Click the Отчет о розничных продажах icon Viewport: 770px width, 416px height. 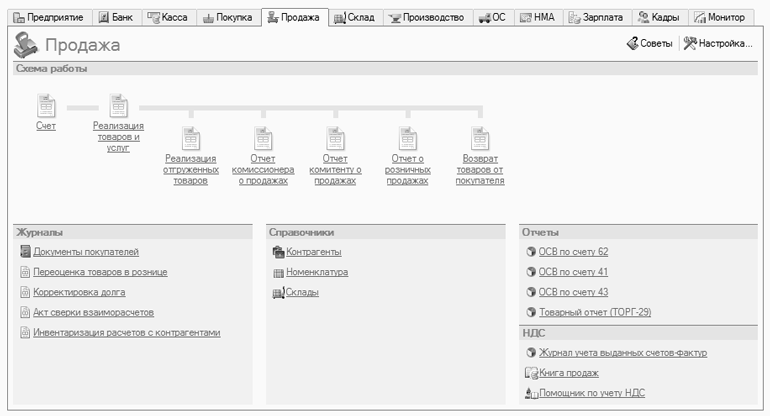[407, 138]
